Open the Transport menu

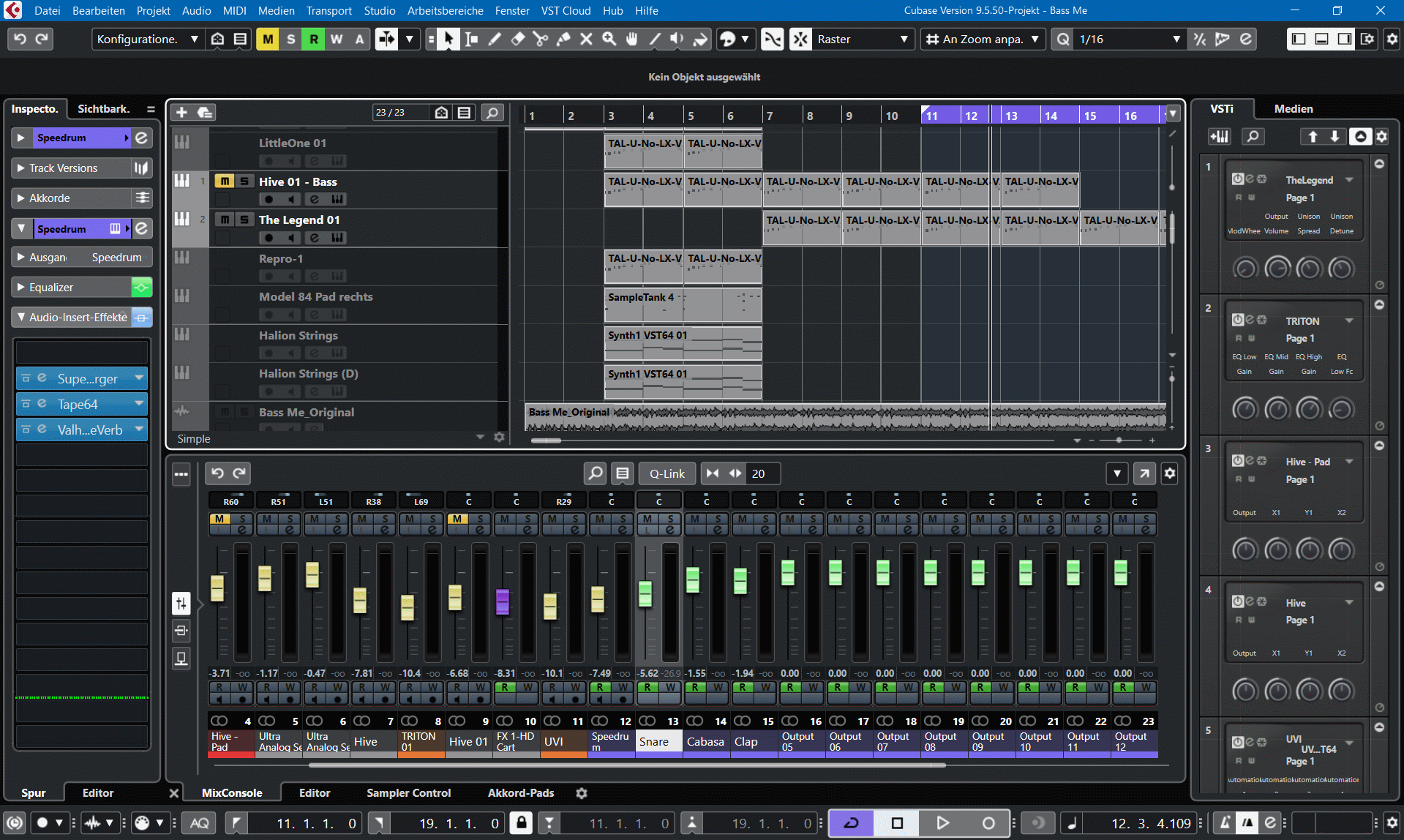(x=329, y=11)
